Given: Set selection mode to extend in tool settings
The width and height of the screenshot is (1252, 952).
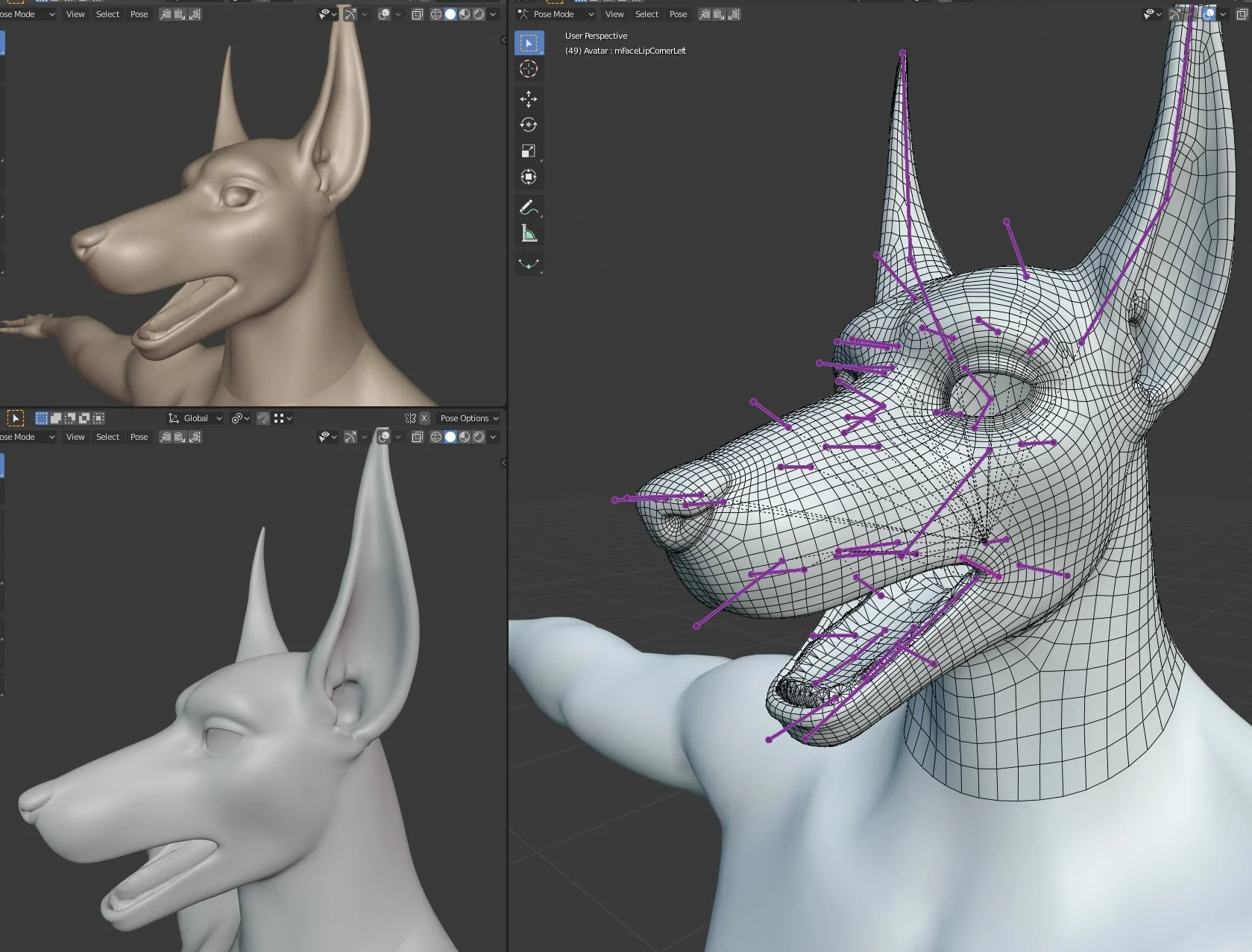Looking at the screenshot, I should tap(56, 418).
